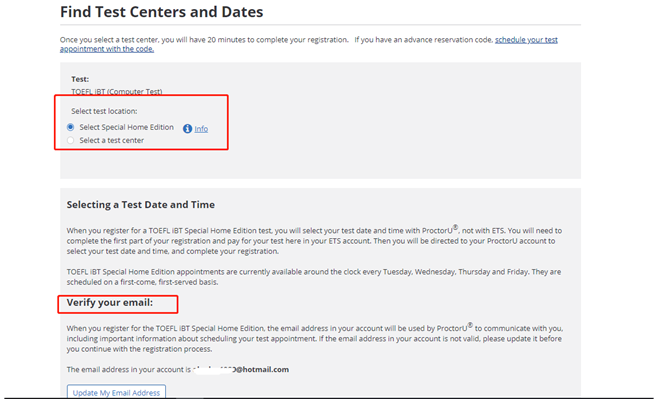660x412 pixels.
Task: Click the 'Find Test Centers and Dates' heading
Action: tap(162, 12)
